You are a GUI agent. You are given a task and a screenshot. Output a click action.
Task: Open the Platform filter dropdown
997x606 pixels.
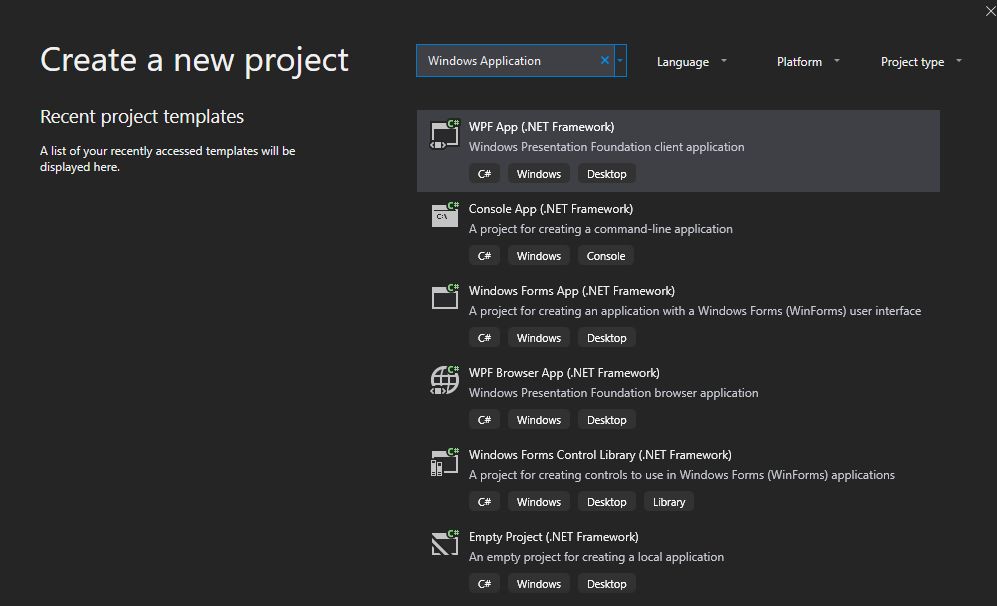click(x=808, y=62)
